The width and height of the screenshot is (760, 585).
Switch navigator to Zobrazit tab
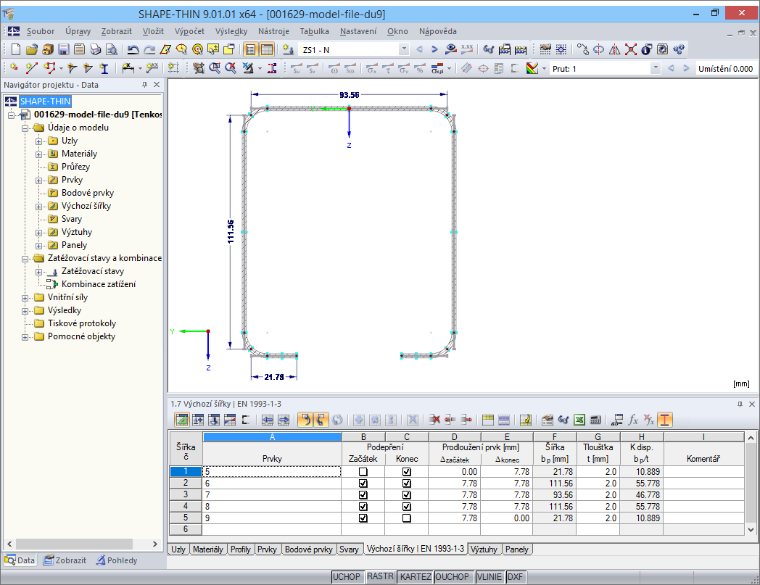(x=65, y=560)
